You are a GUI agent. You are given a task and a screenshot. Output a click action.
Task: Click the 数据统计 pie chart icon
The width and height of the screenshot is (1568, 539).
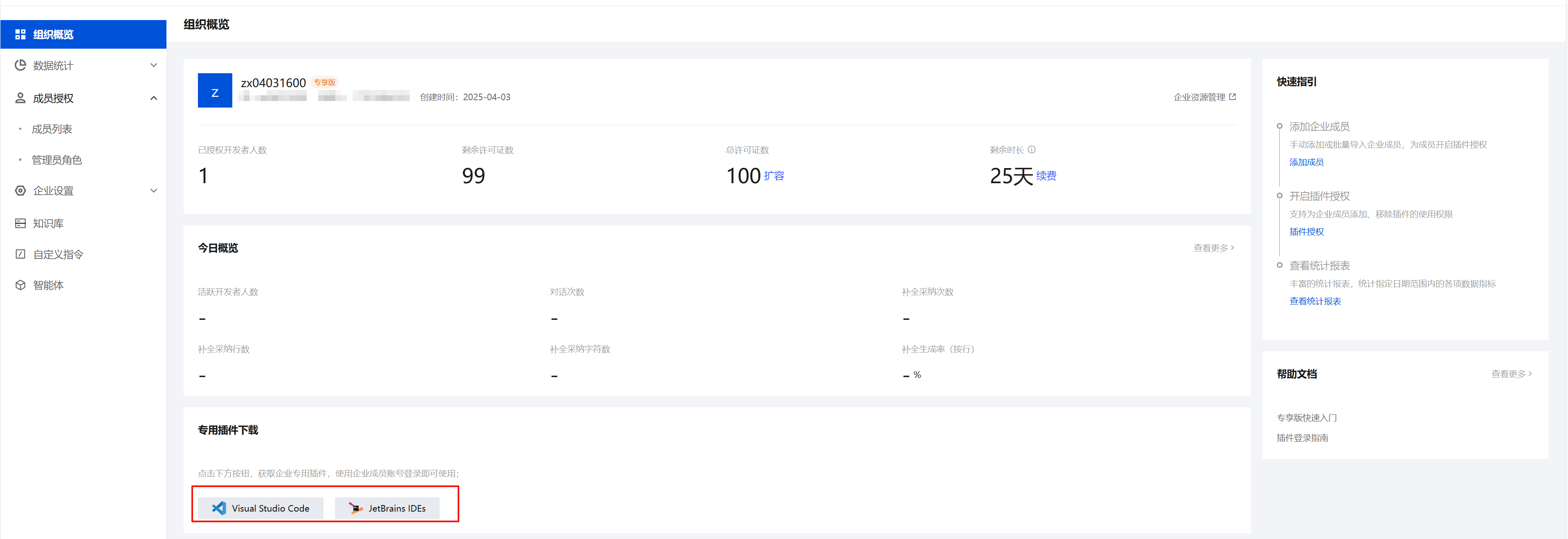(20, 65)
